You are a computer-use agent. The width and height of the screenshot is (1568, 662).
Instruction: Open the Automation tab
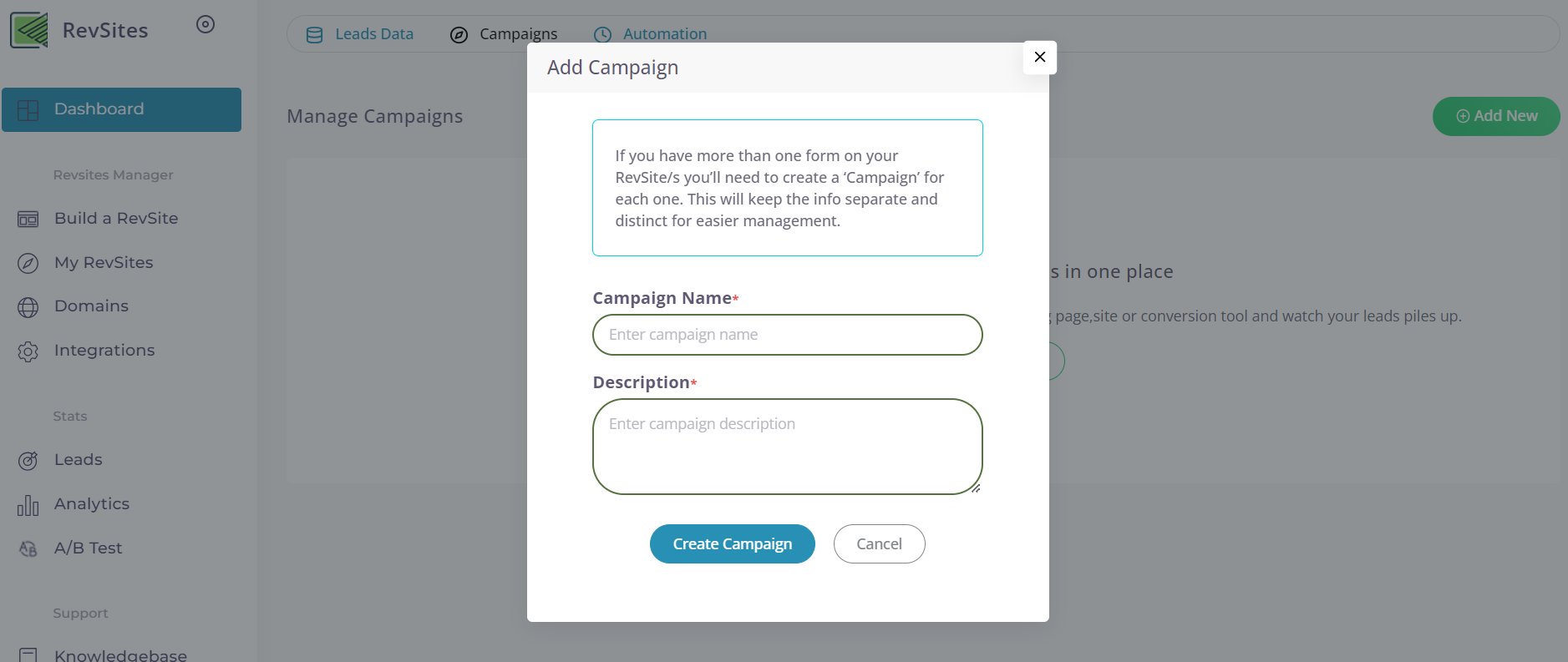click(664, 34)
